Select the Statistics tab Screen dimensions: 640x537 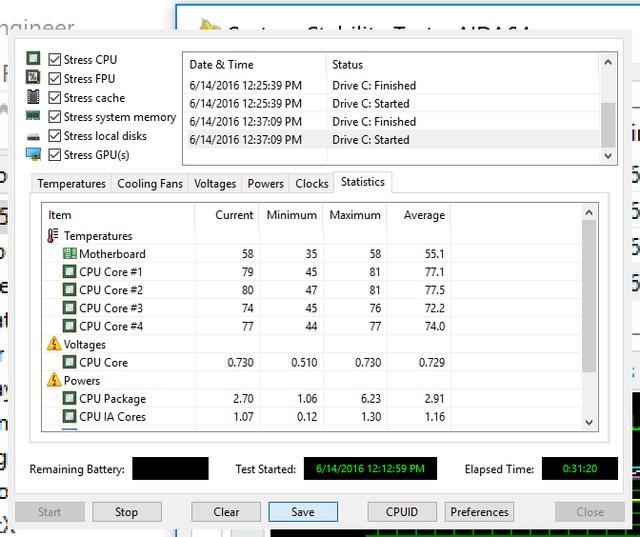pos(363,182)
